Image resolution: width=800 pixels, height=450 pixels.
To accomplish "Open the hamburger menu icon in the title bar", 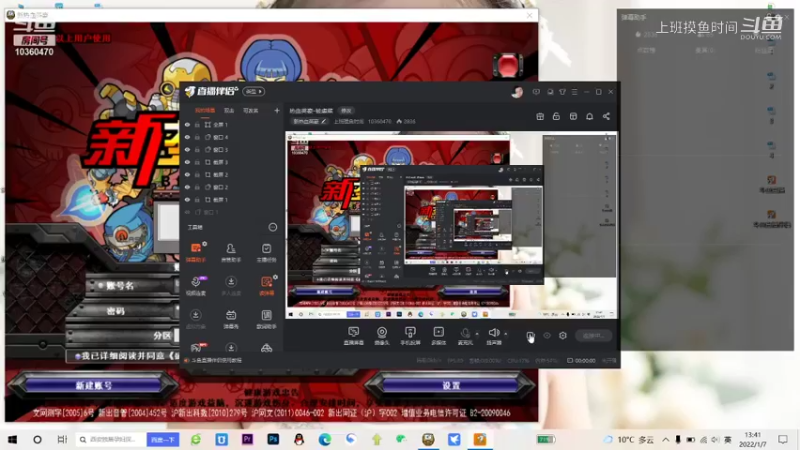I will pos(574,92).
